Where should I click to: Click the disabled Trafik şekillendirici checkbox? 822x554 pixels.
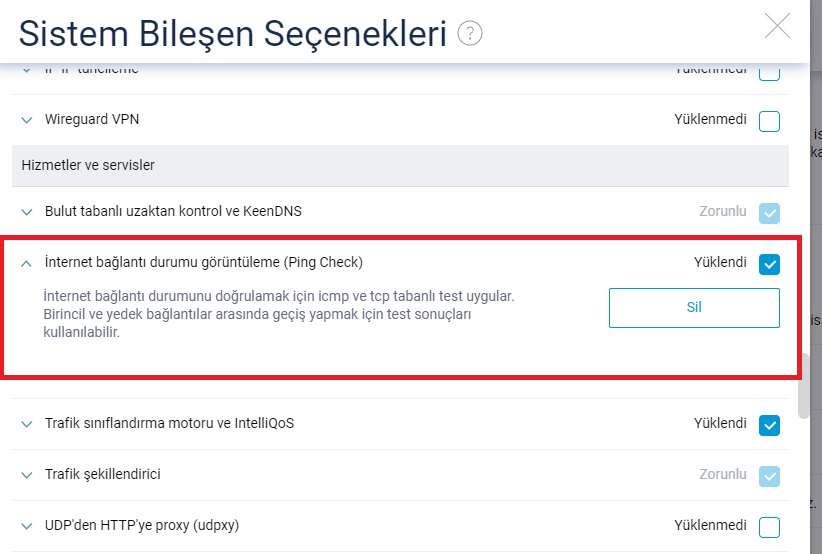[x=769, y=476]
